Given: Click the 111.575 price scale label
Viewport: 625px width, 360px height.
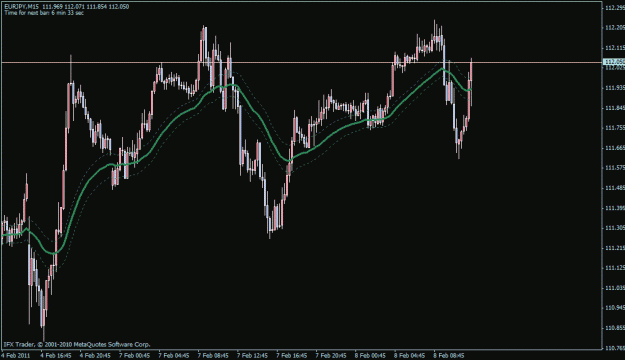Looking at the screenshot, I should [x=615, y=168].
